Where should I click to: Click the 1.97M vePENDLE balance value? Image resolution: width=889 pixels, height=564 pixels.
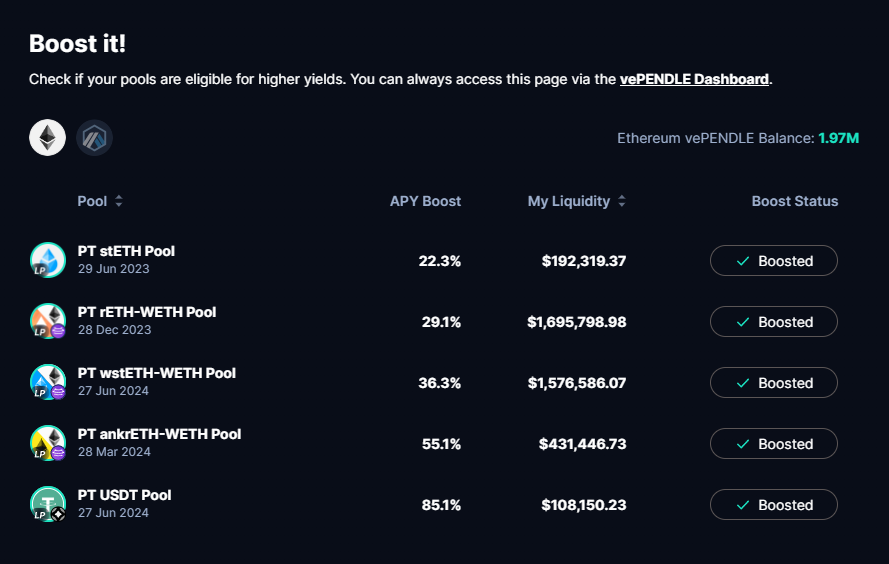pos(838,138)
